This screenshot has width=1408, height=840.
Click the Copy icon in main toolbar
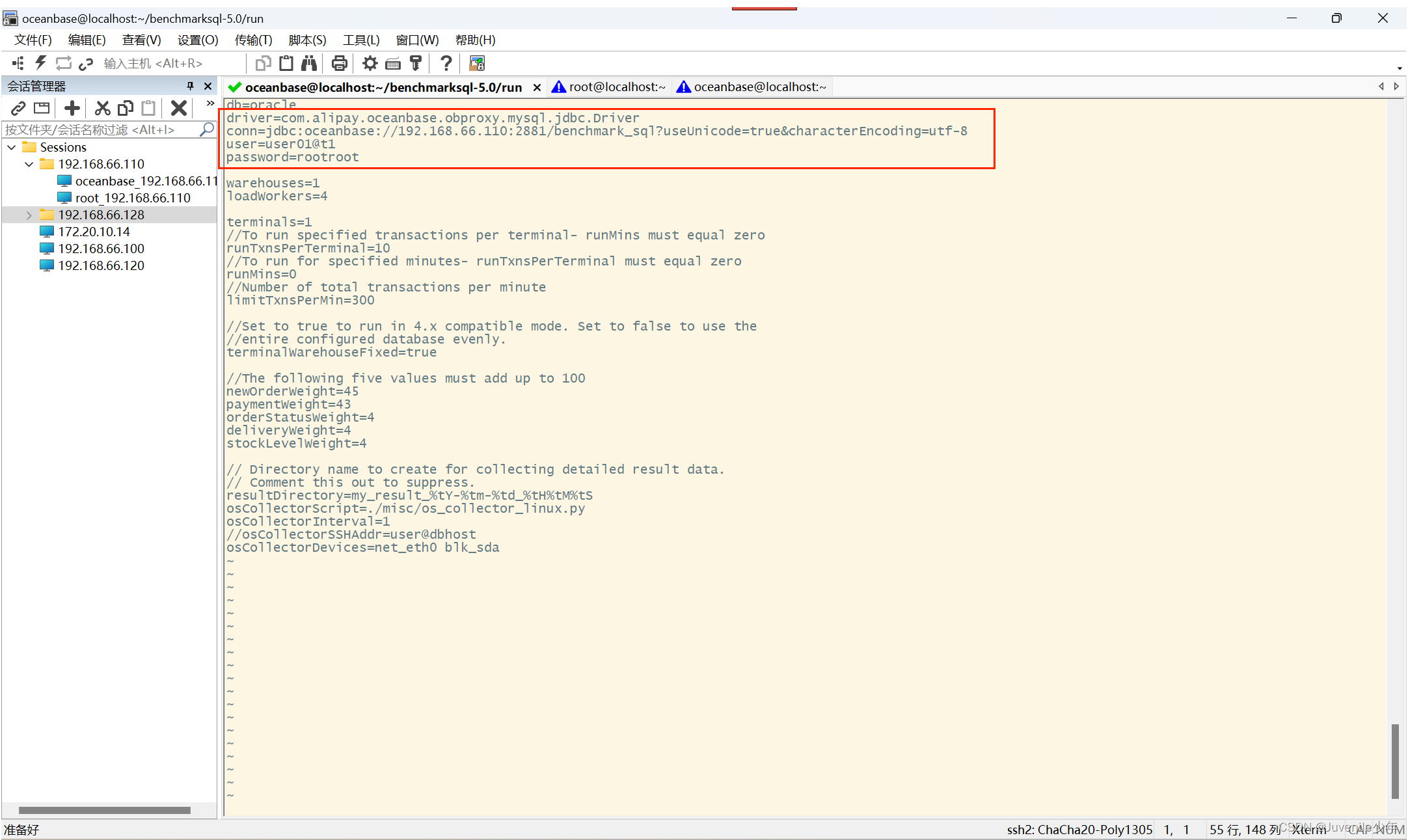pyautogui.click(x=263, y=63)
